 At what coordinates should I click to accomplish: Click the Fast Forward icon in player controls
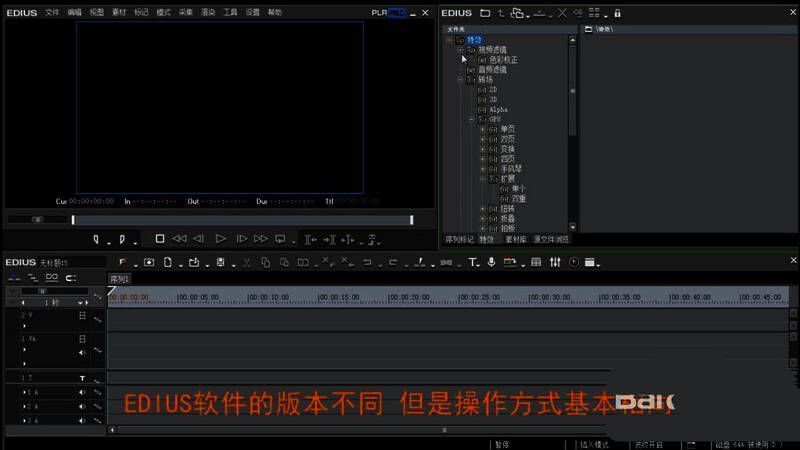click(x=261, y=239)
